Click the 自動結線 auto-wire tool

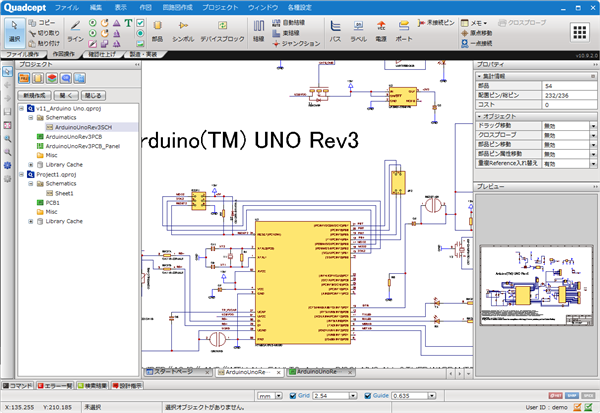click(289, 23)
